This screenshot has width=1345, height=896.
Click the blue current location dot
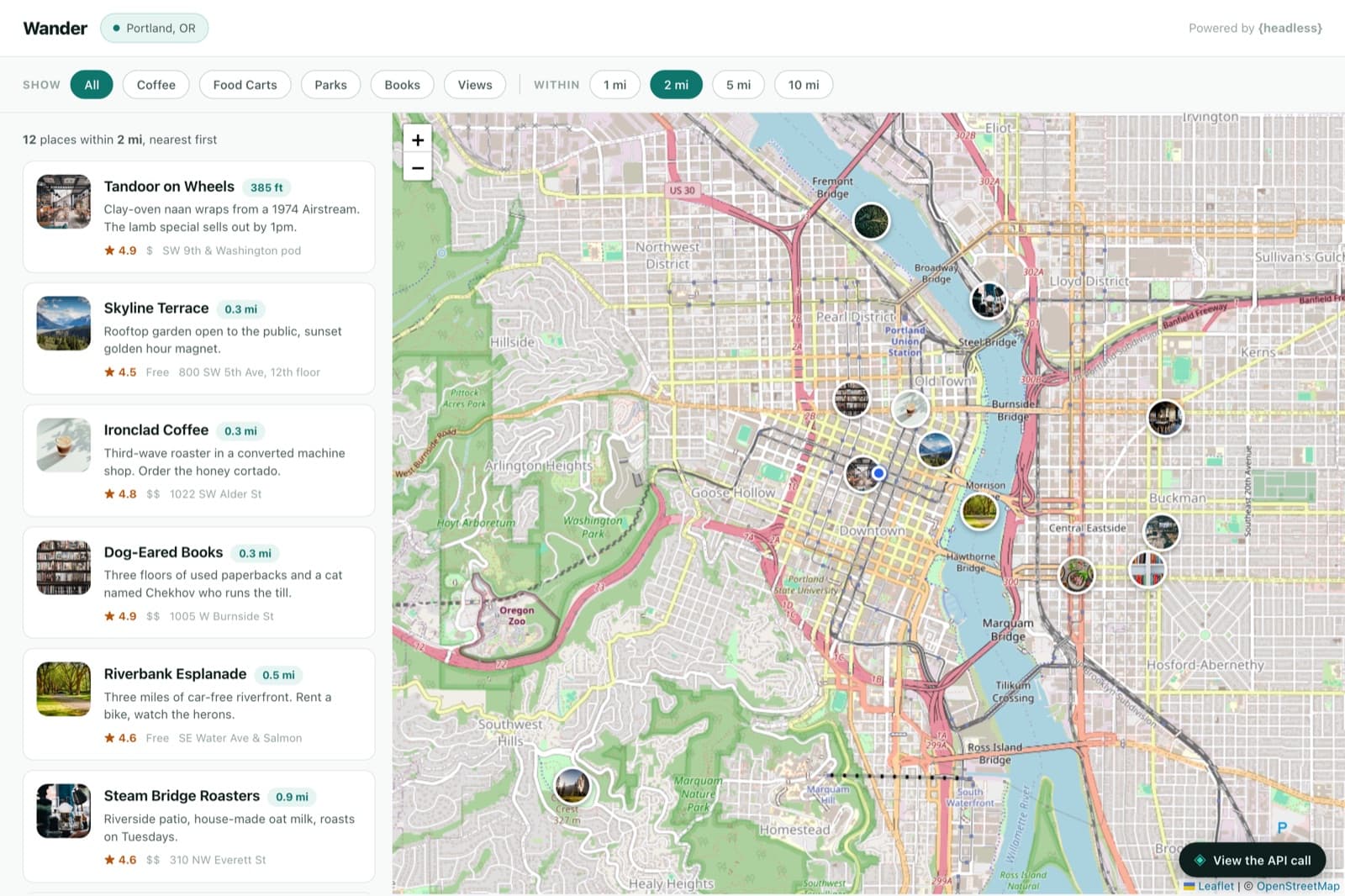[x=879, y=473]
